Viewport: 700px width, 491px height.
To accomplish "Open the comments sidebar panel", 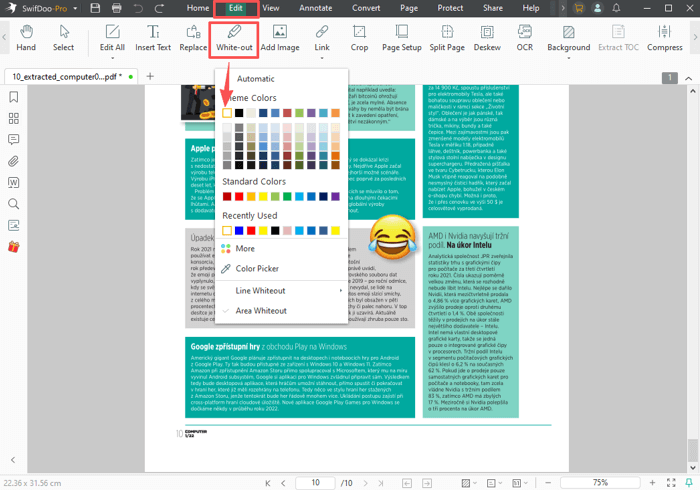I will click(14, 140).
